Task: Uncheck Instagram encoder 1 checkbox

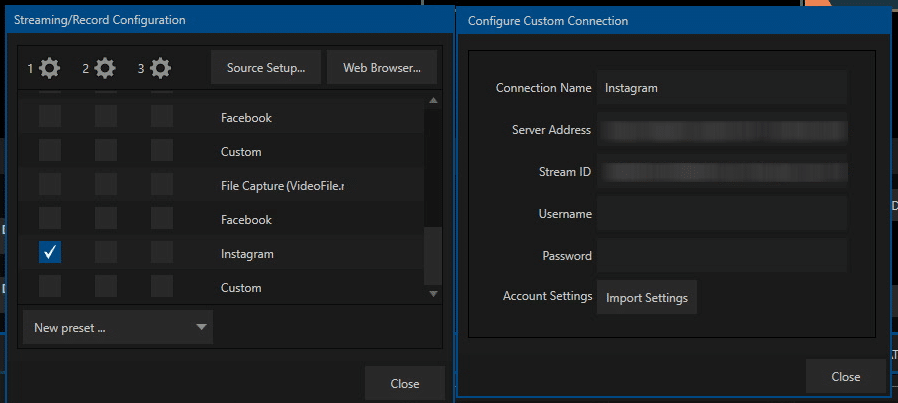Action: pos(50,254)
